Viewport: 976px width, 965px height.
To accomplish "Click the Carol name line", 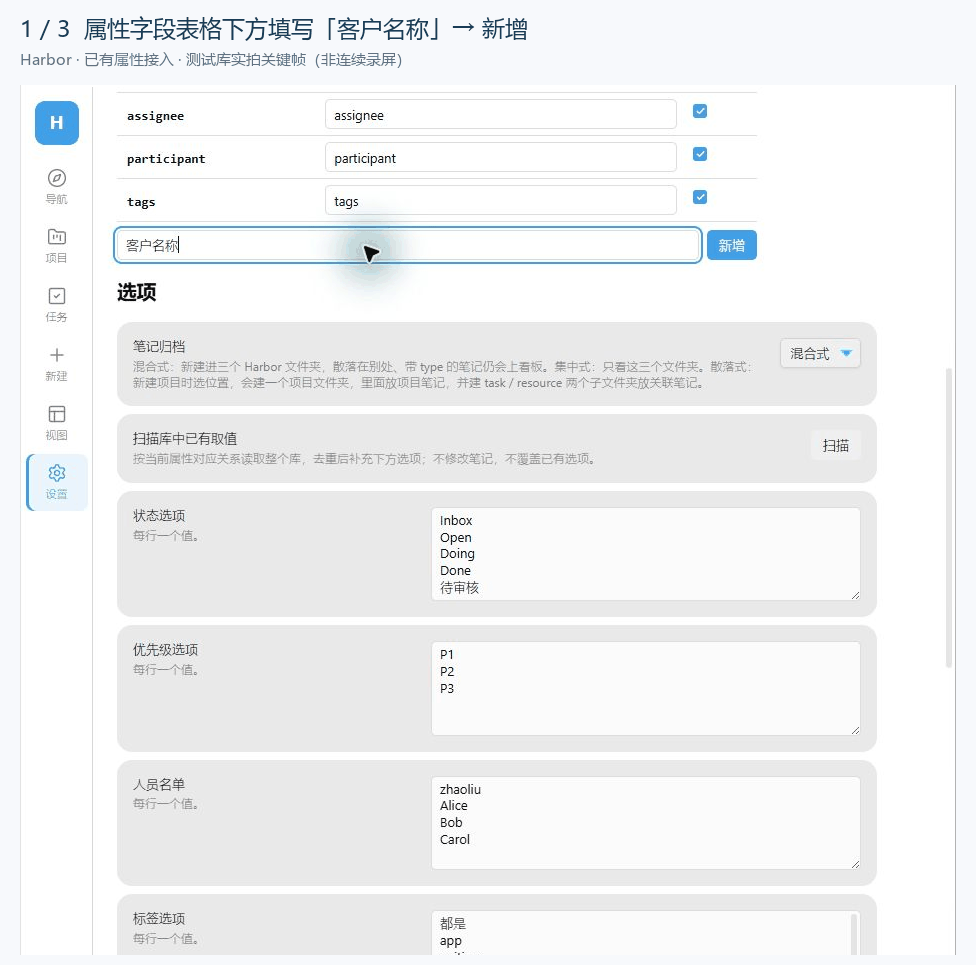I will [455, 839].
